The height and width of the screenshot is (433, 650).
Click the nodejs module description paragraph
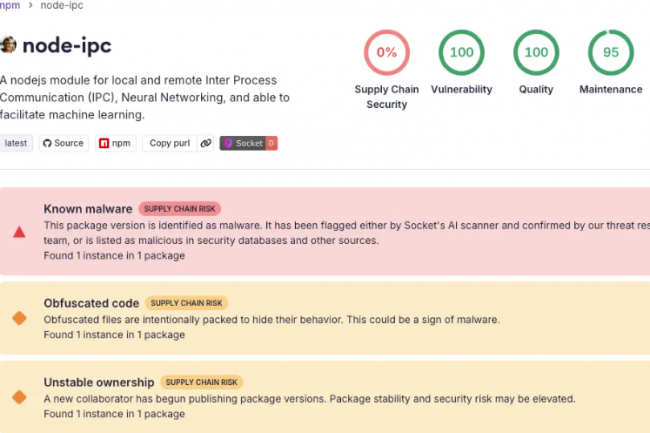[x=145, y=97]
